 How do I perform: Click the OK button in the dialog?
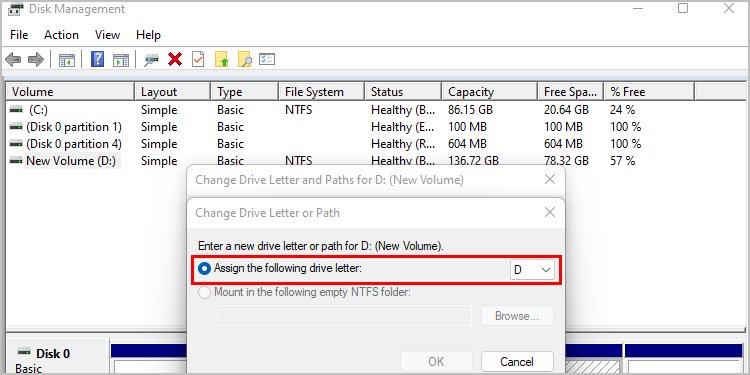coord(436,362)
